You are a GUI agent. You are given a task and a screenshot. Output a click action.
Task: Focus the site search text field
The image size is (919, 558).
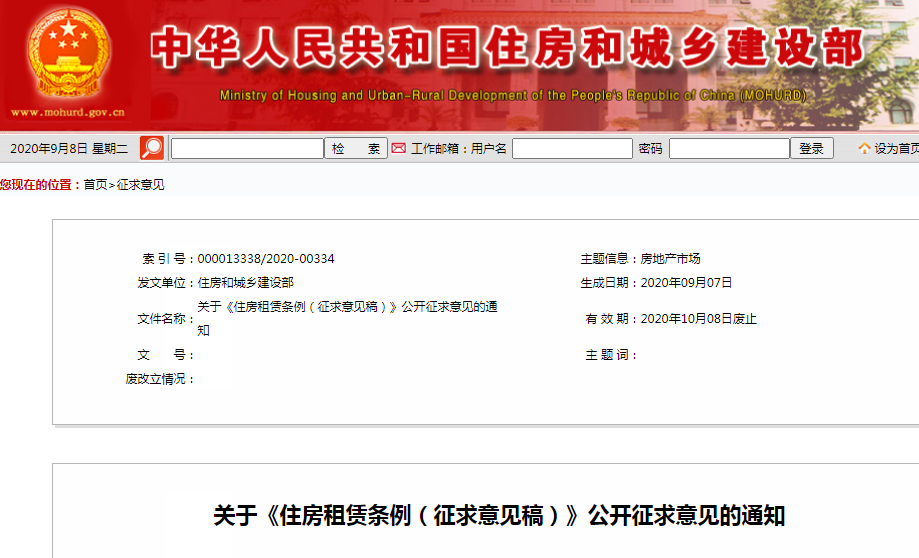pos(247,148)
